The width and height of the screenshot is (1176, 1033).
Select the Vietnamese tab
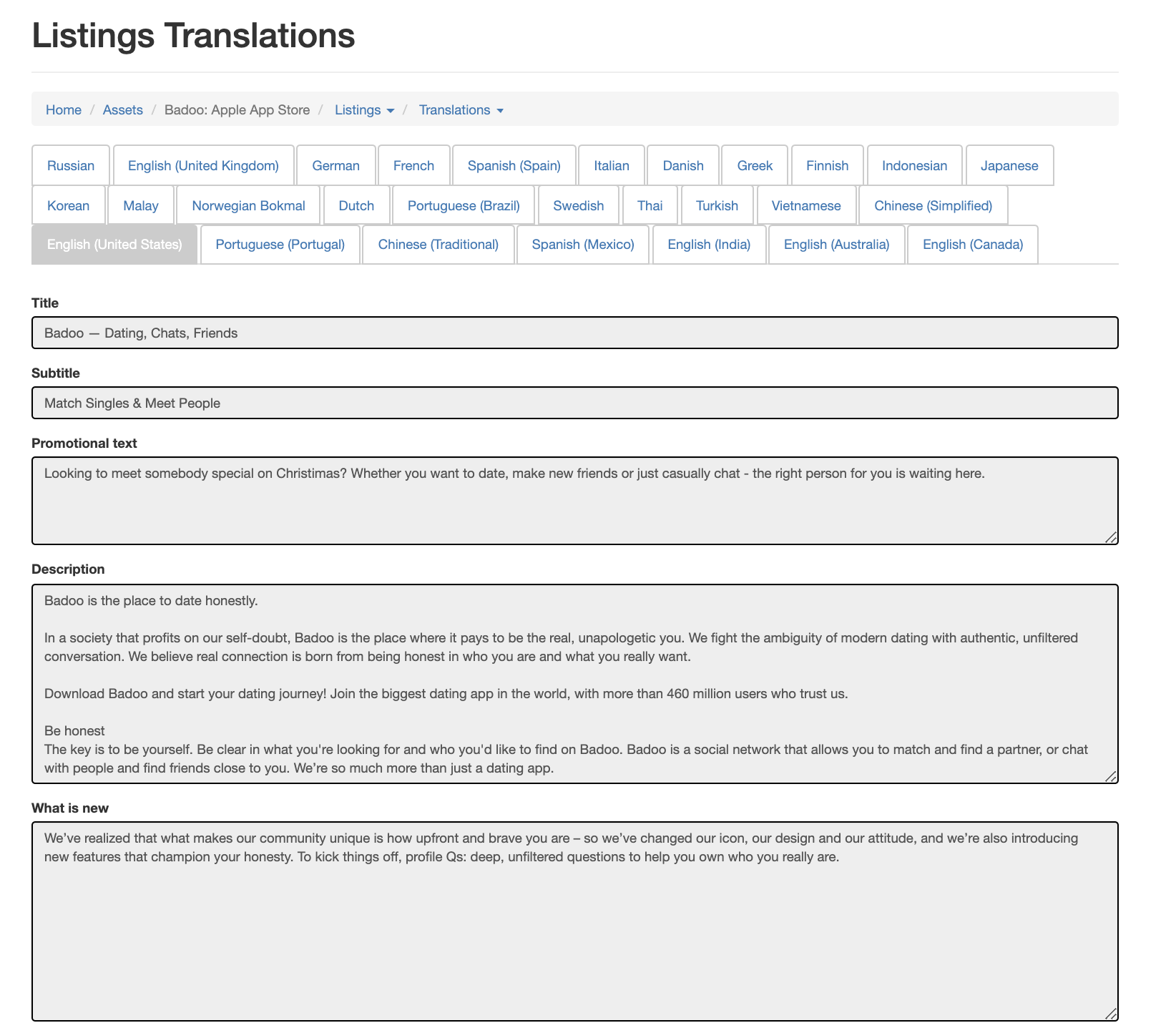[806, 205]
